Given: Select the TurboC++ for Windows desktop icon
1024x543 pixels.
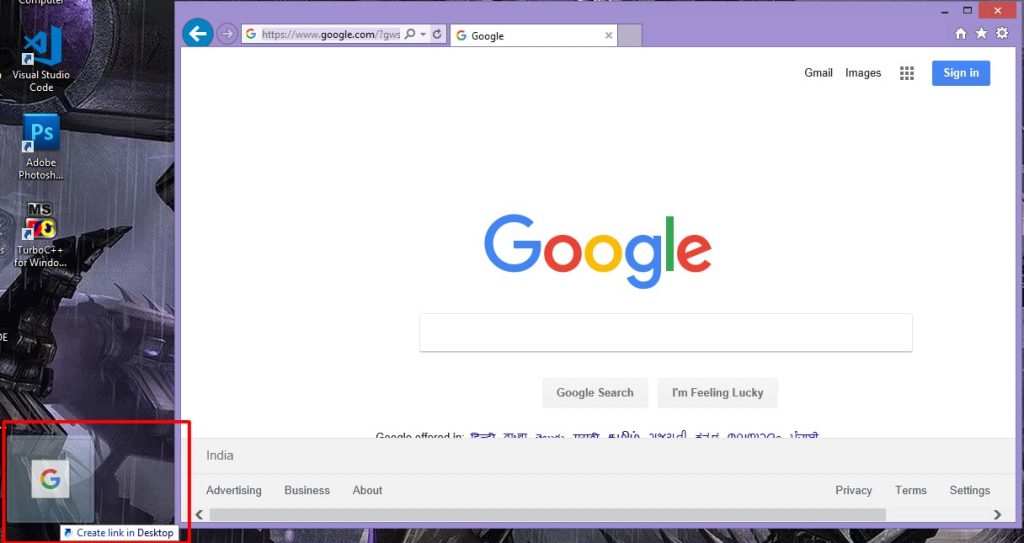Looking at the screenshot, I should point(41,234).
